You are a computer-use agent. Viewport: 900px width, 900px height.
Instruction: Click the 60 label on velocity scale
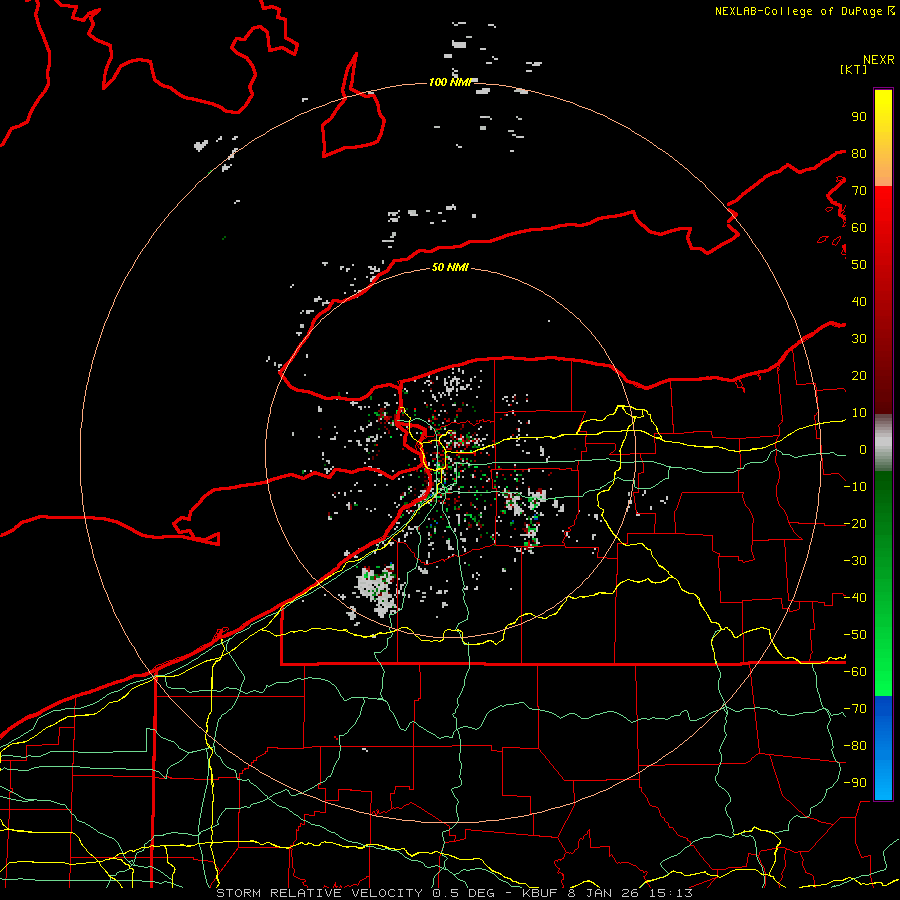pos(859,227)
